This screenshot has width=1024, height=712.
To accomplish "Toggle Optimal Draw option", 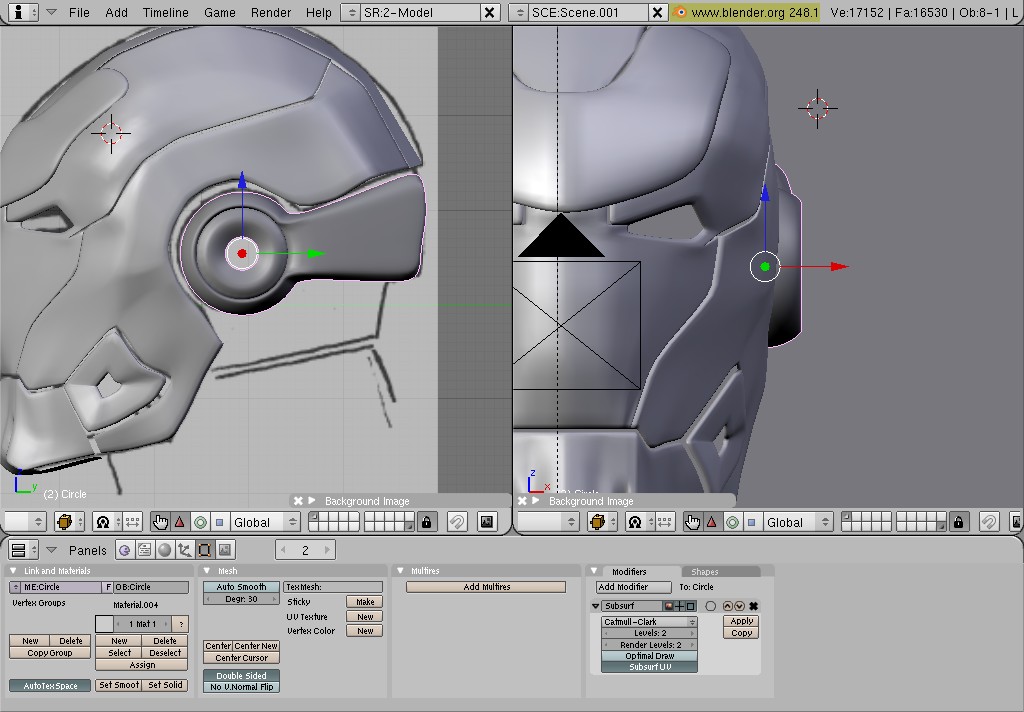I will 649,656.
